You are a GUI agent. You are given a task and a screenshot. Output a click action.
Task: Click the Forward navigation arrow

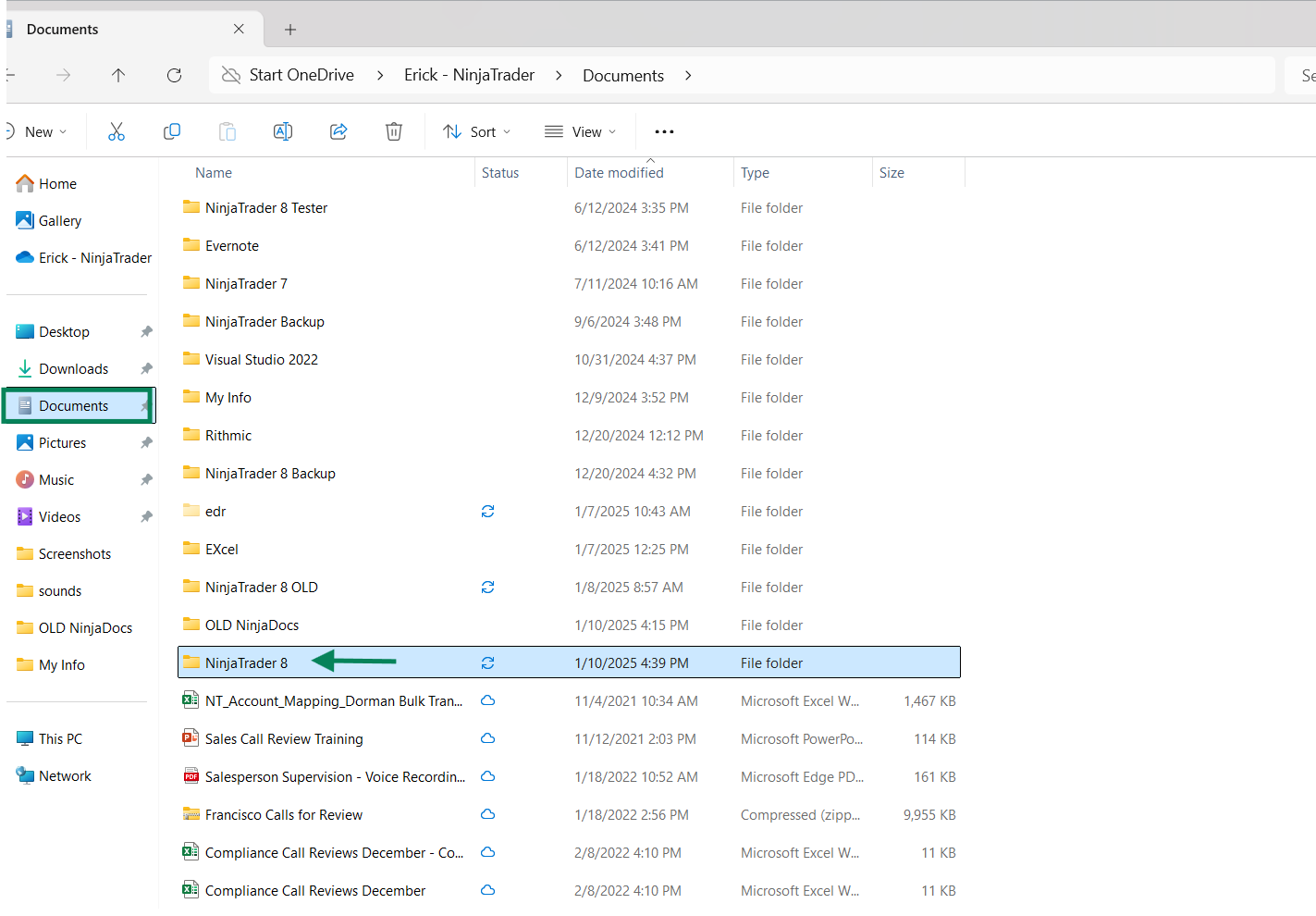63,75
